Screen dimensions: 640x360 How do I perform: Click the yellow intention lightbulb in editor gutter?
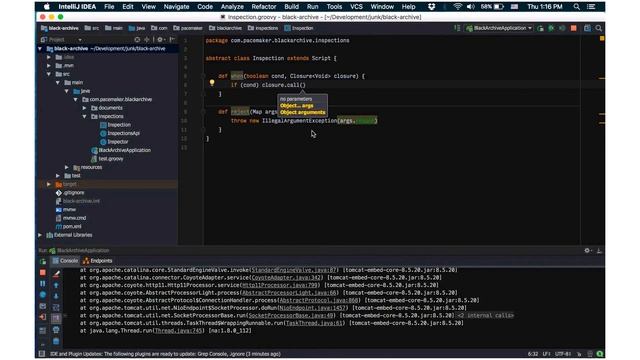(212, 83)
